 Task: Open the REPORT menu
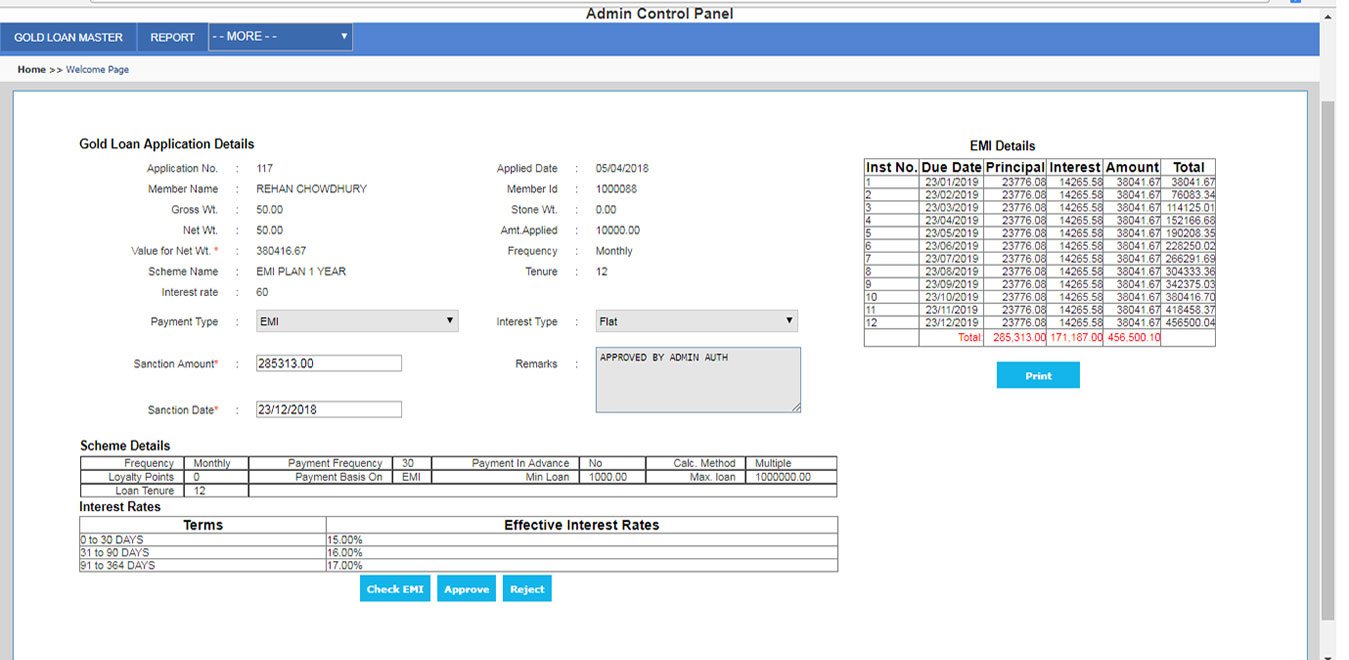(172, 37)
